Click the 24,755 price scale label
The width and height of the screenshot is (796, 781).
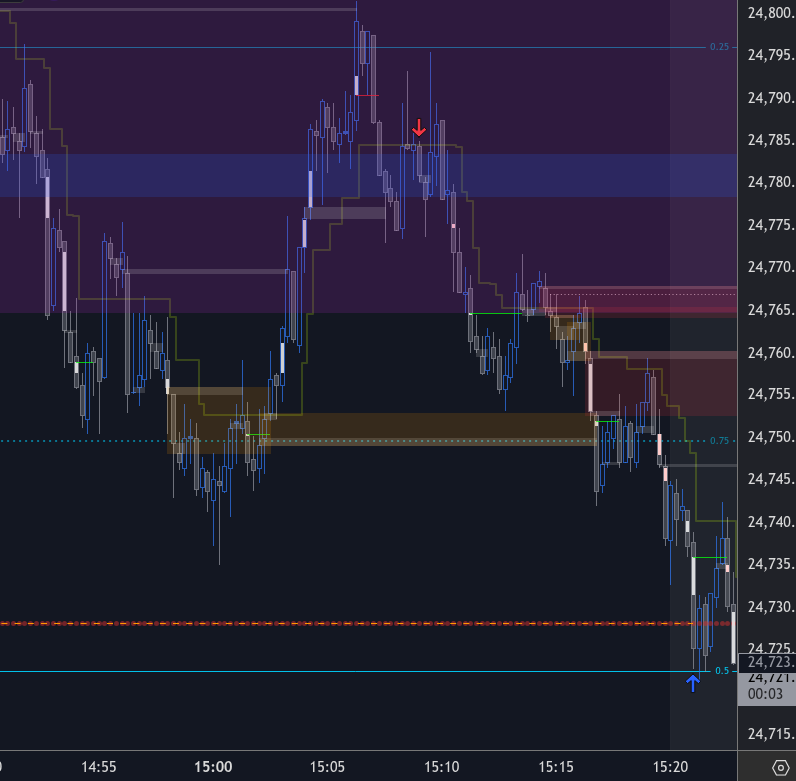(x=771, y=394)
